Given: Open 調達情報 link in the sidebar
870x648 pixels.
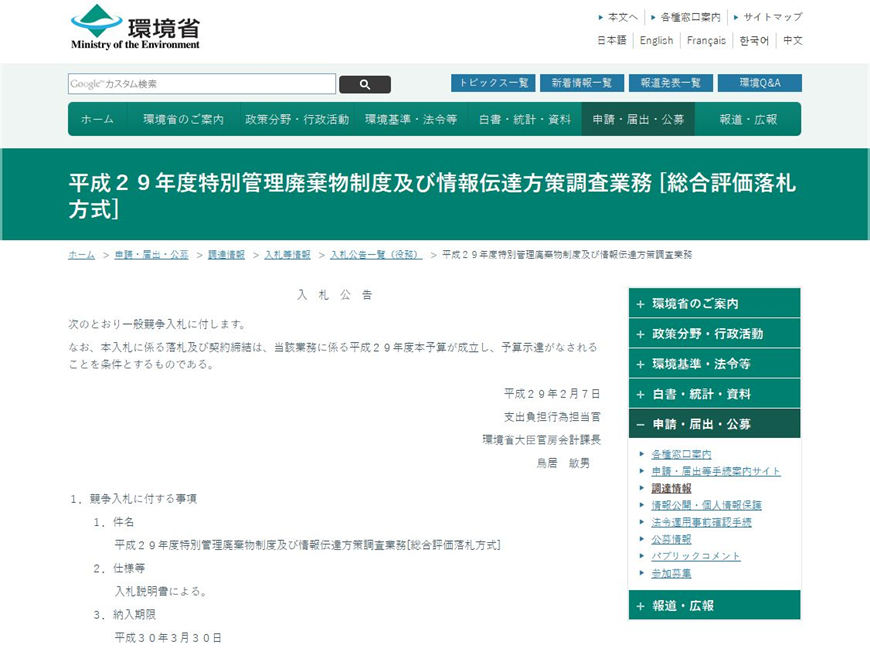Looking at the screenshot, I should (x=671, y=488).
